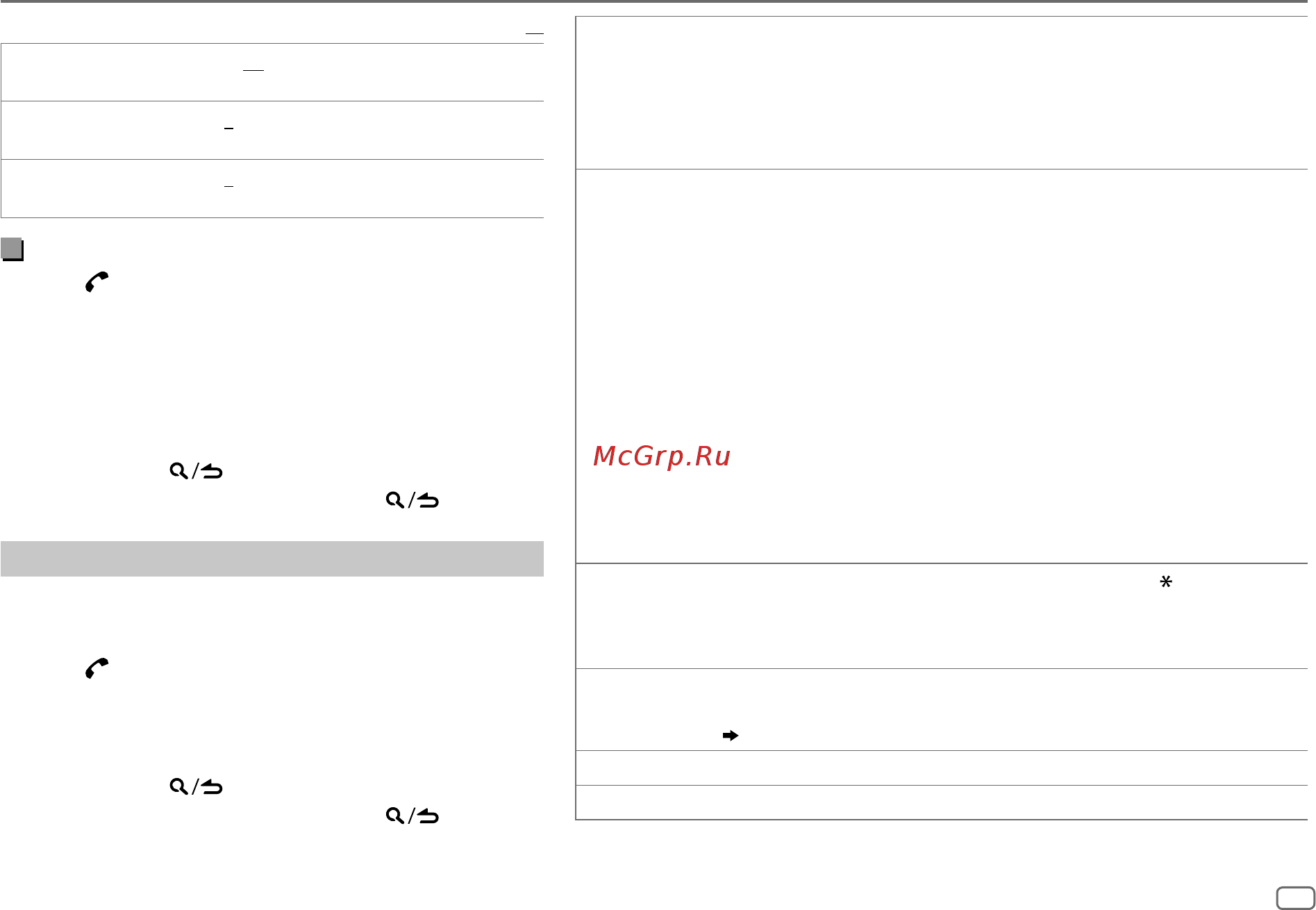Click the second-to-last empty row of the right table
Screen dimensions: 1316x910
coord(942,768)
